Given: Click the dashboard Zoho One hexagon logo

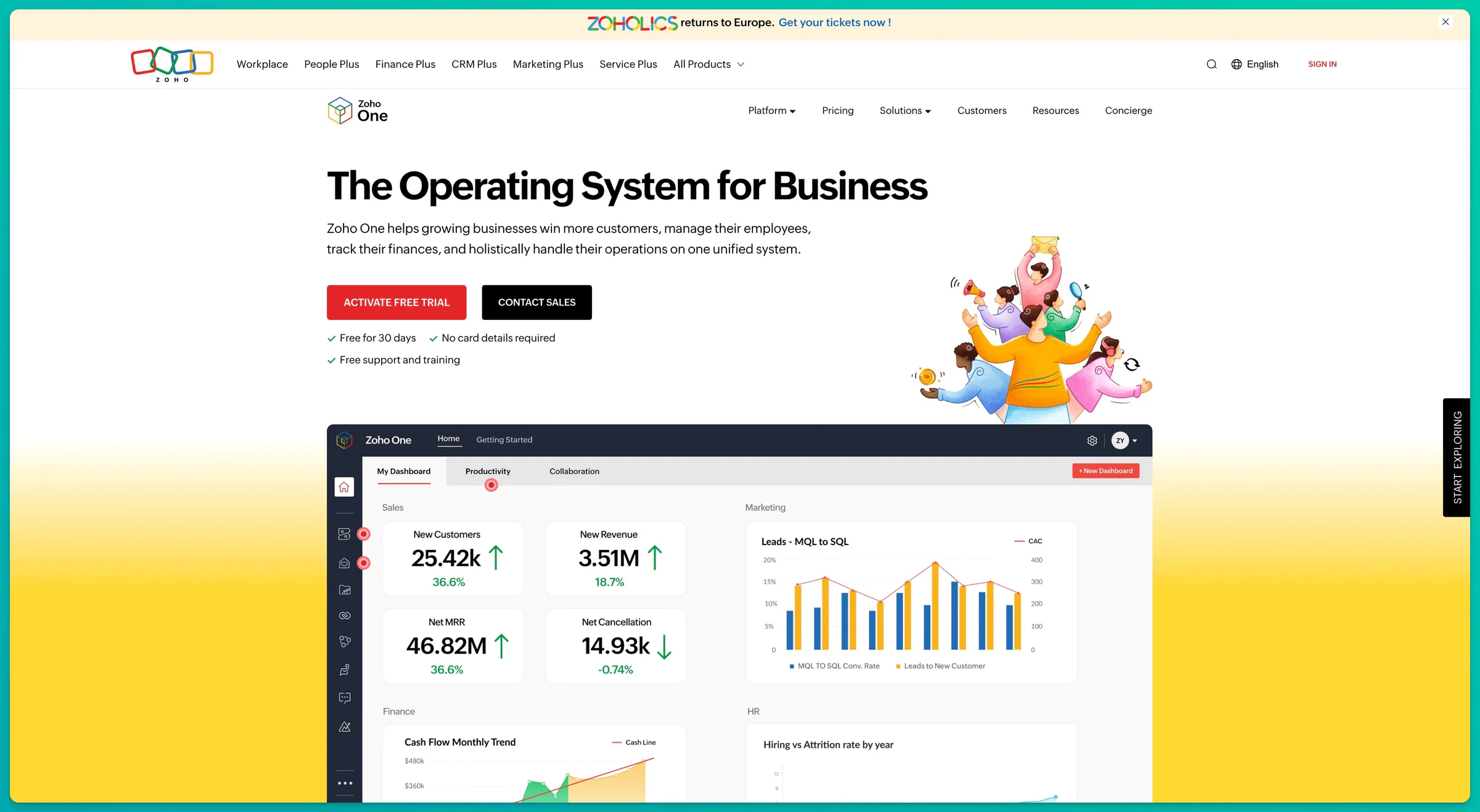Looking at the screenshot, I should (x=344, y=440).
